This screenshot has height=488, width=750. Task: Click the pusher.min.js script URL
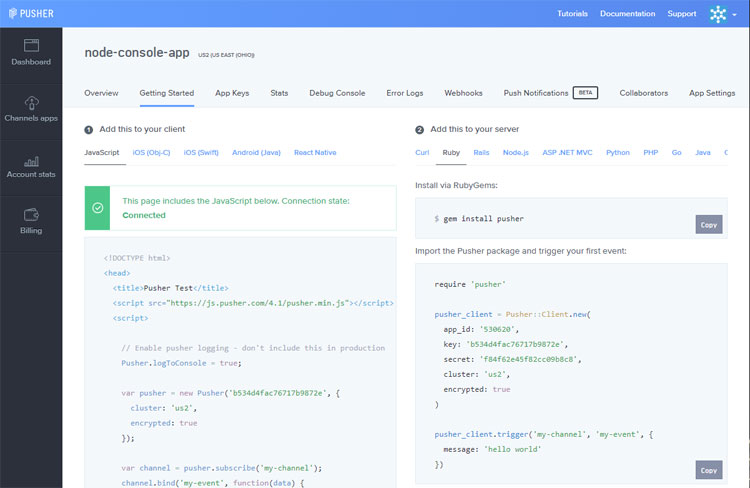pos(259,303)
